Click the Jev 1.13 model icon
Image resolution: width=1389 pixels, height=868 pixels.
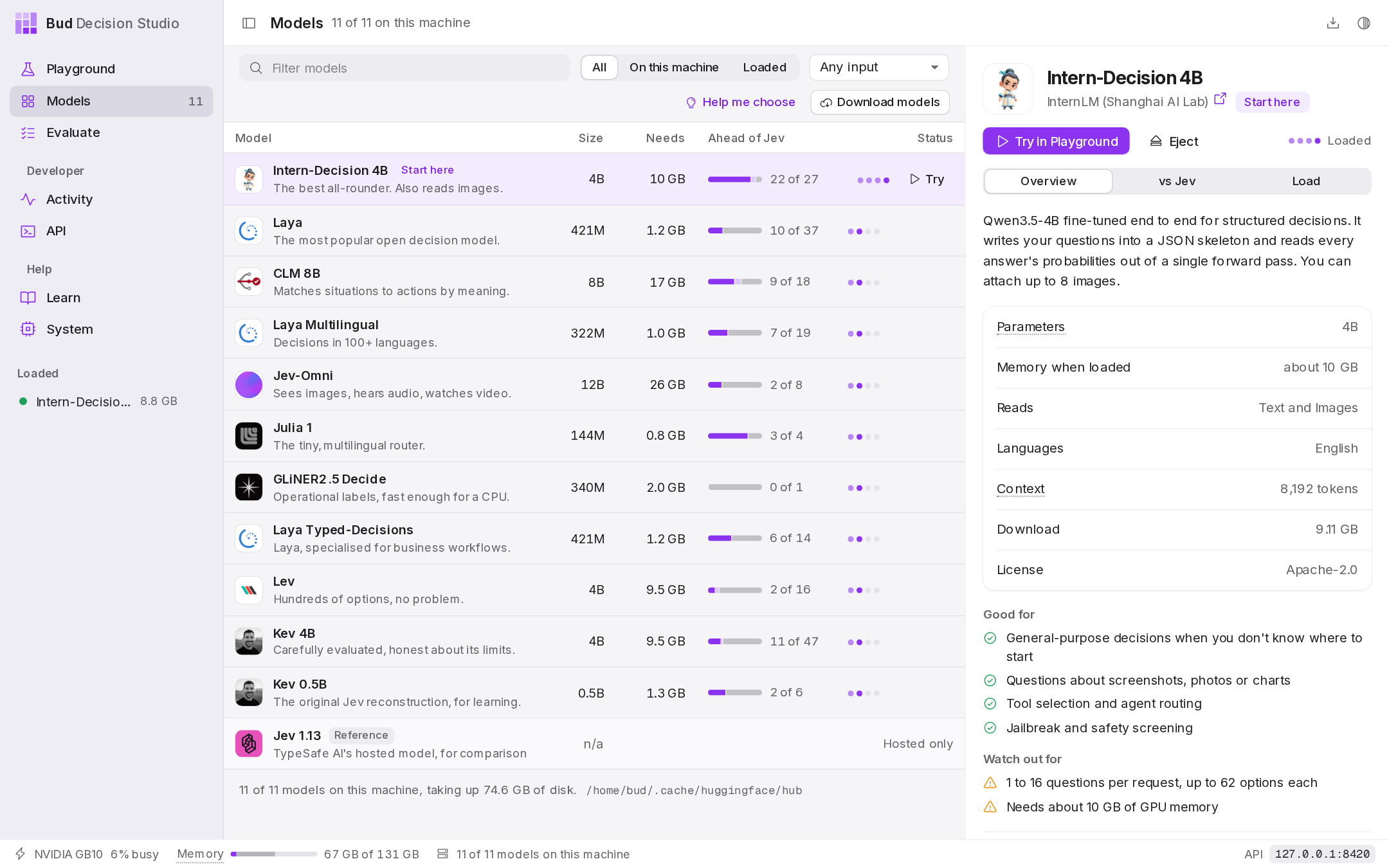coord(249,744)
